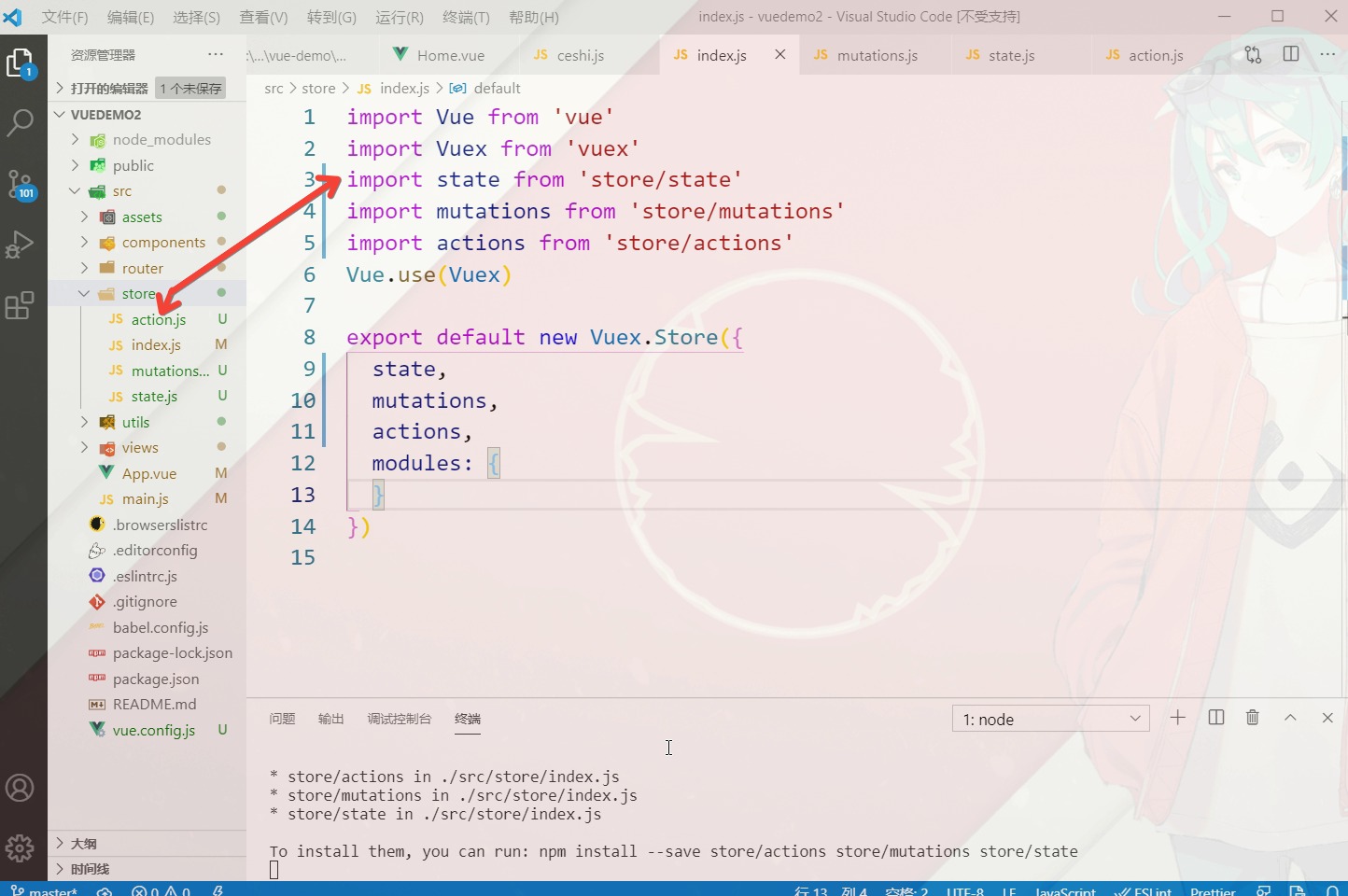Split the terminal panel
This screenshot has height=896, width=1348.
[x=1216, y=718]
